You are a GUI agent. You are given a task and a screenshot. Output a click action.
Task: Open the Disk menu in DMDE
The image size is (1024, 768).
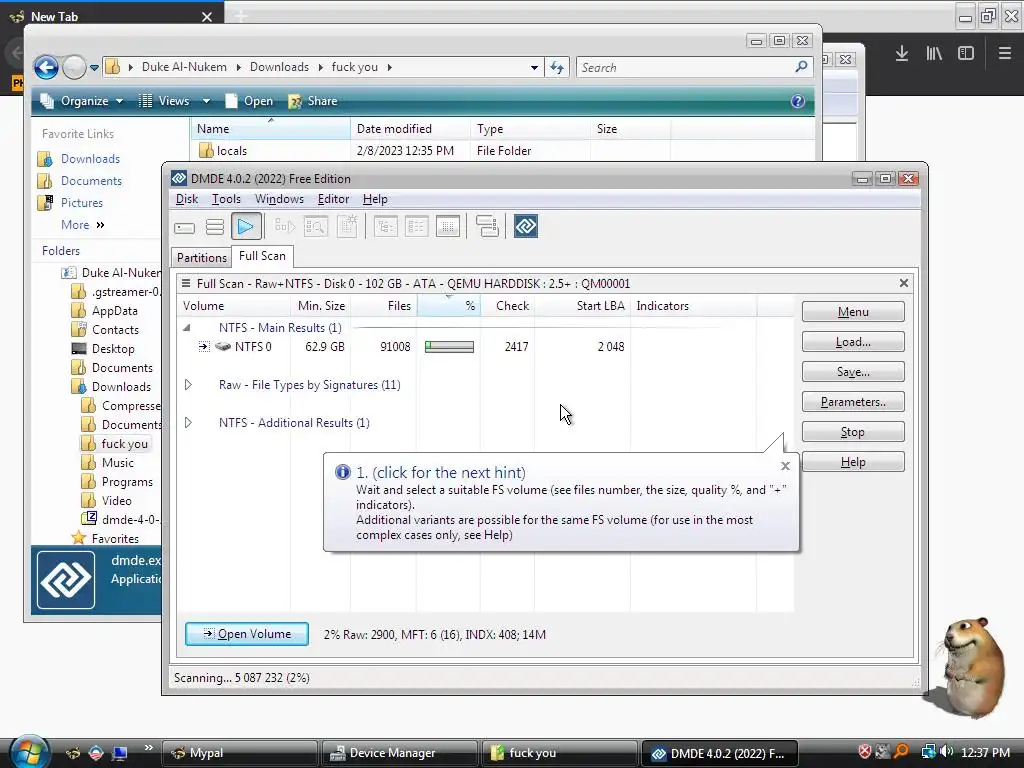[x=187, y=199]
